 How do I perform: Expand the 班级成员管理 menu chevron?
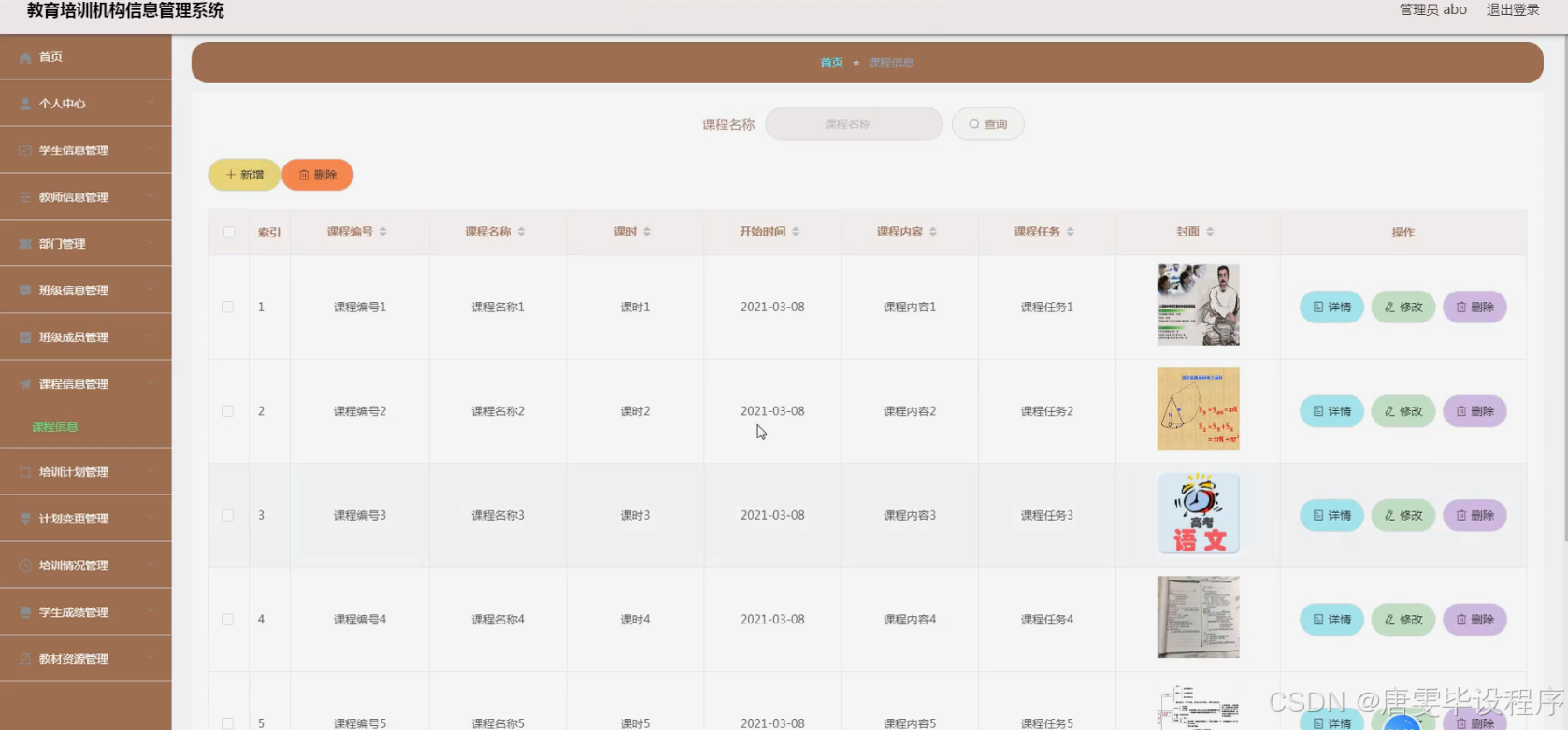click(x=151, y=336)
